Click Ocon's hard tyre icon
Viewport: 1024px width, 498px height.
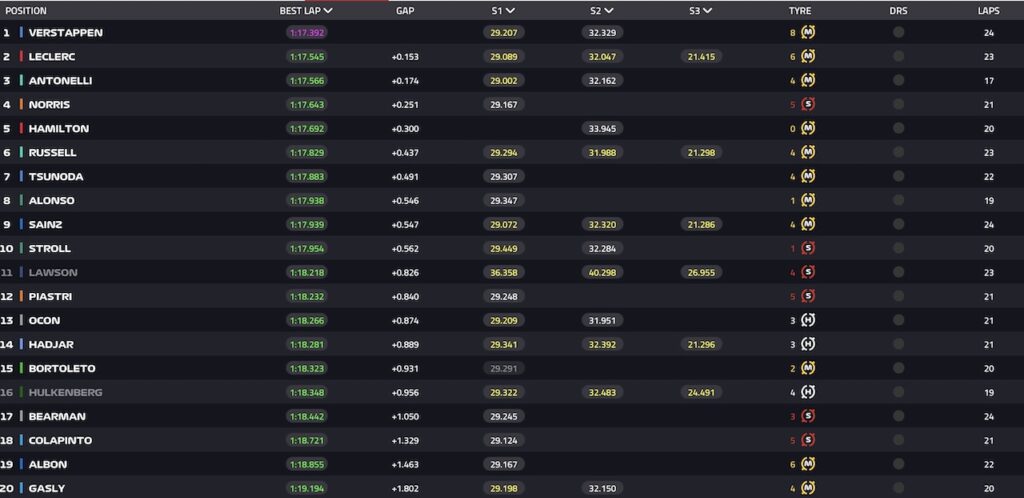(x=808, y=320)
